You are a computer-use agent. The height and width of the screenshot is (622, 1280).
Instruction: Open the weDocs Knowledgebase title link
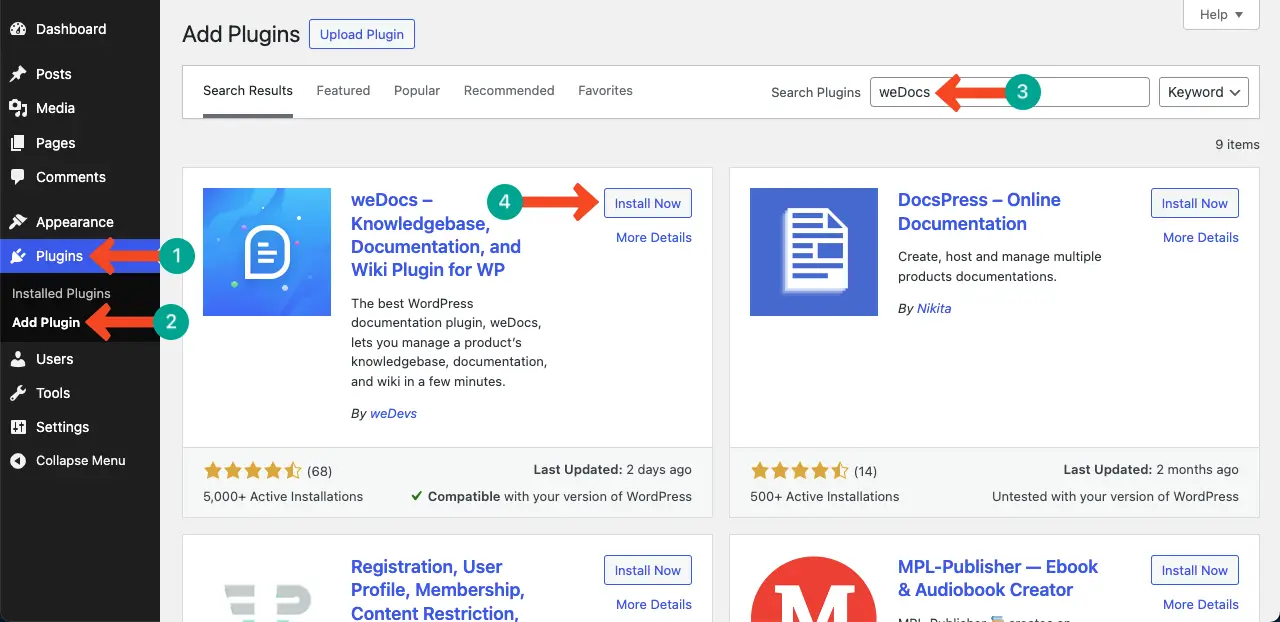[436, 235]
